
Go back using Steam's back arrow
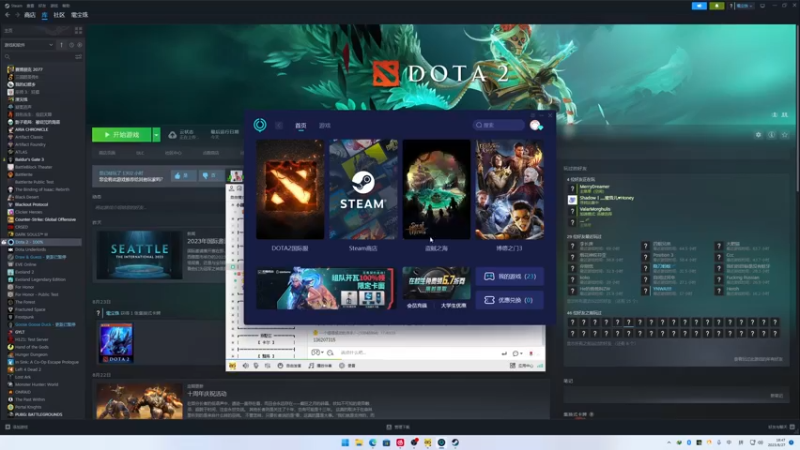point(7,15)
